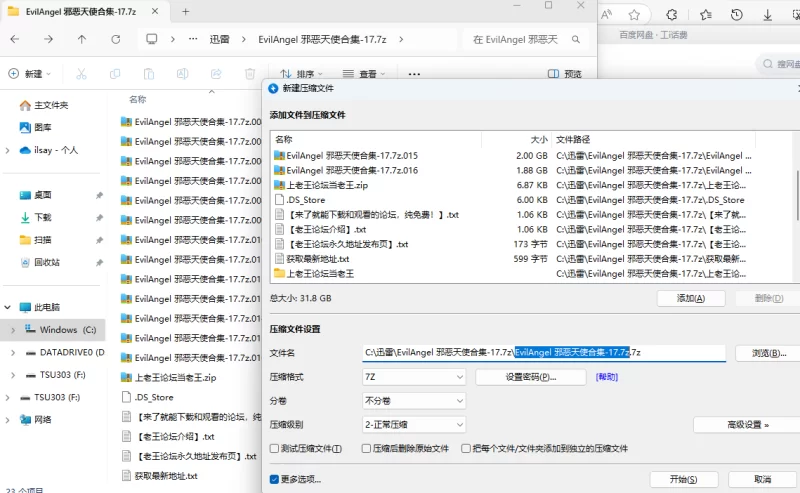The height and width of the screenshot is (493, 800).
Task: Expand the DATADRIVE0 tree node
Action: pyautogui.click(x=13, y=353)
